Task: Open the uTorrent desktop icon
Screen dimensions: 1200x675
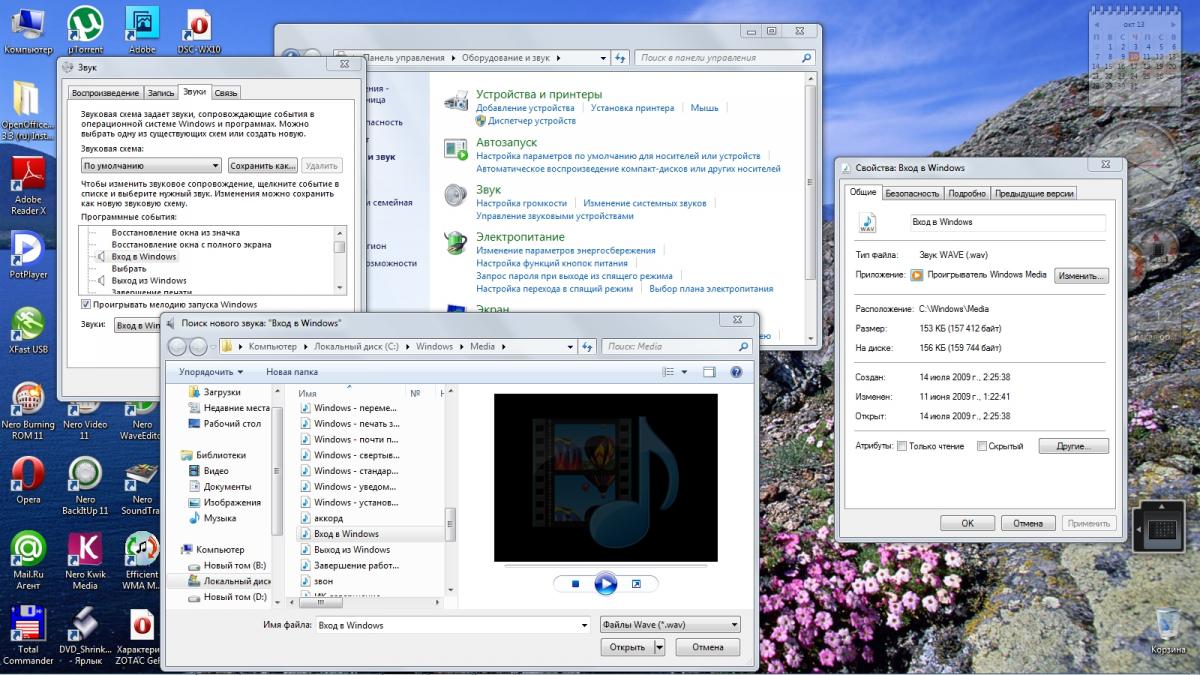Action: [x=85, y=24]
